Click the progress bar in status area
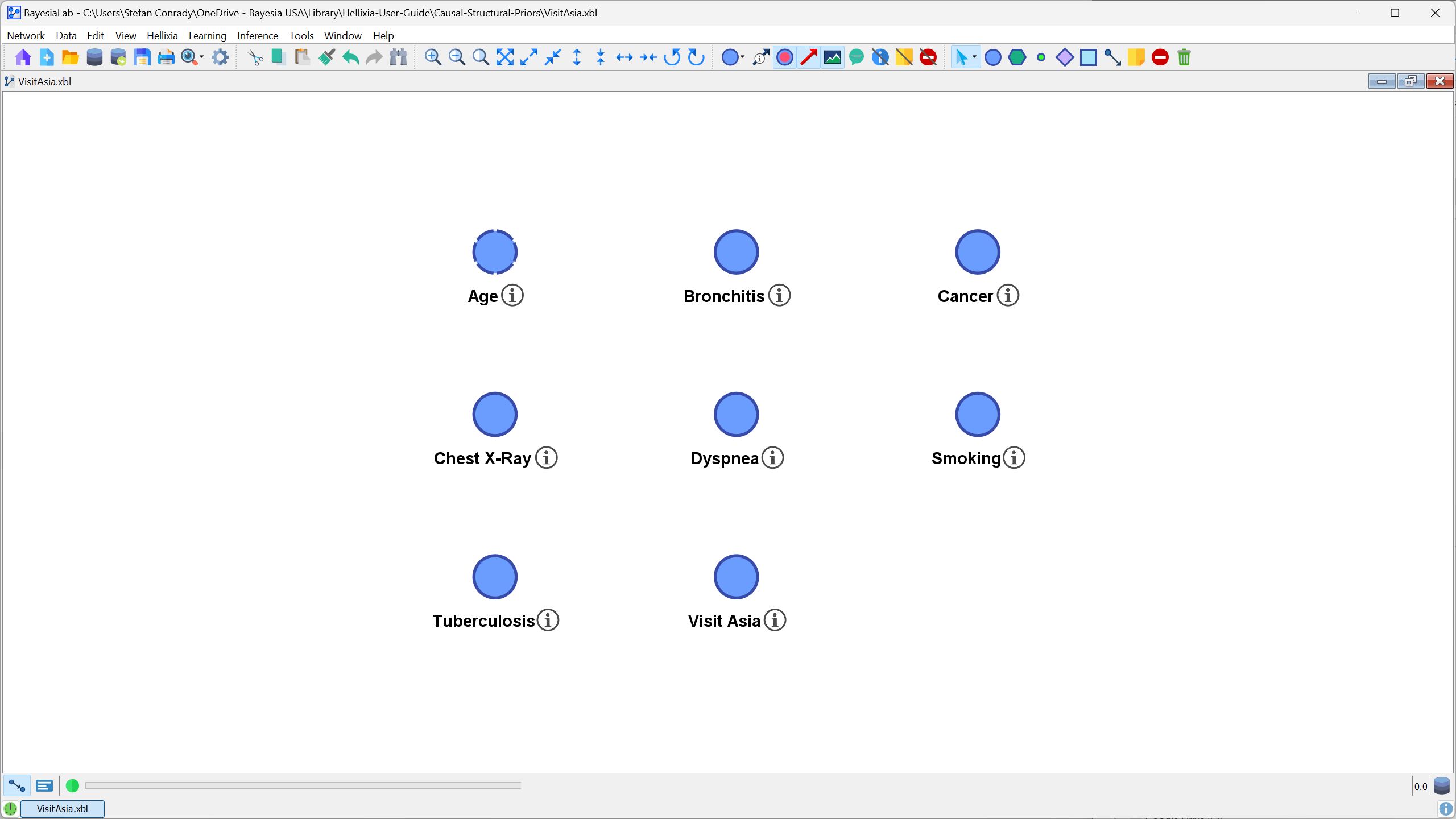Viewport: 1456px width, 819px height. click(303, 785)
